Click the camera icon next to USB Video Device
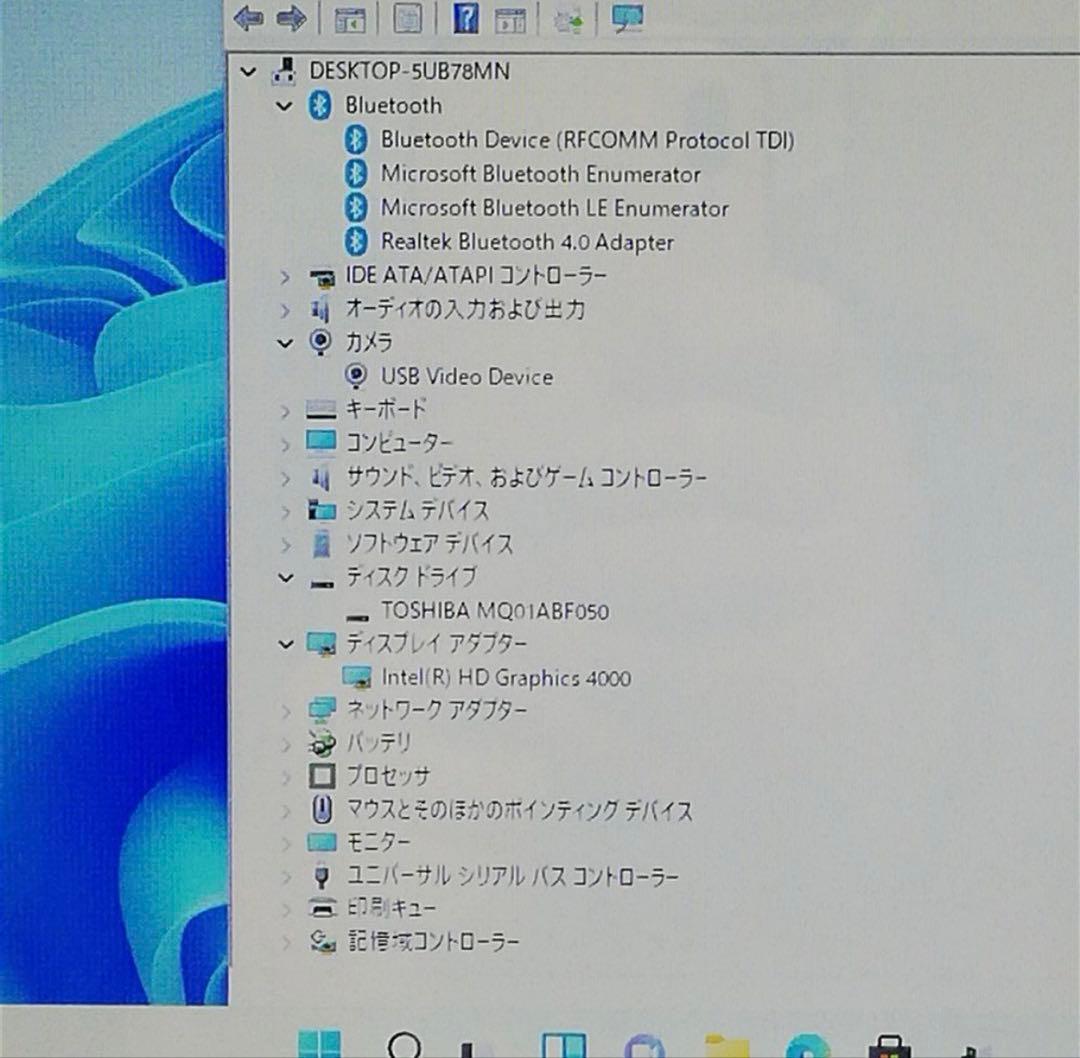 pyautogui.click(x=356, y=376)
